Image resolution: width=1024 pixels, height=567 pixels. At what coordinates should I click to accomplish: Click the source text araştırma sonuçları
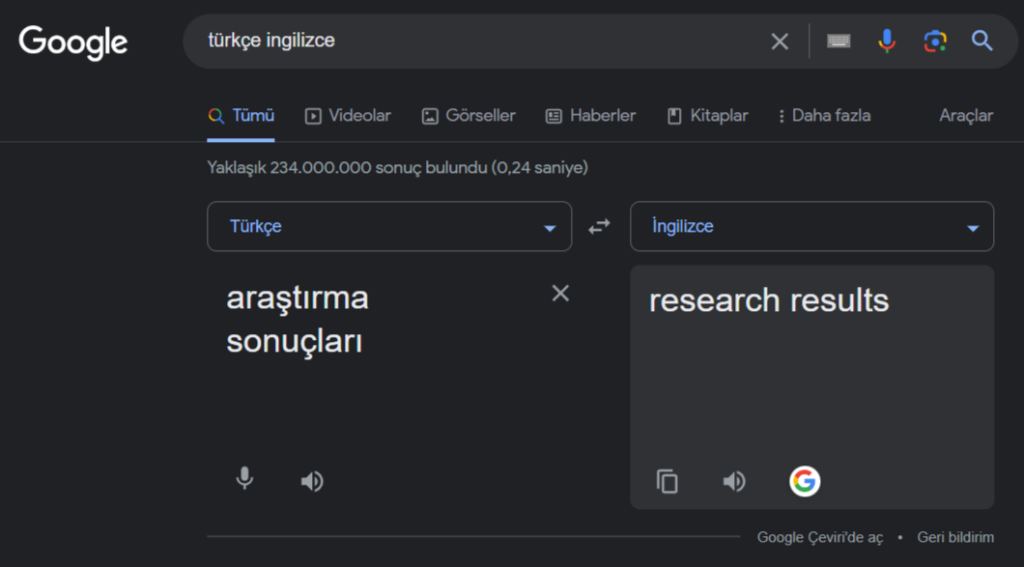click(x=297, y=319)
